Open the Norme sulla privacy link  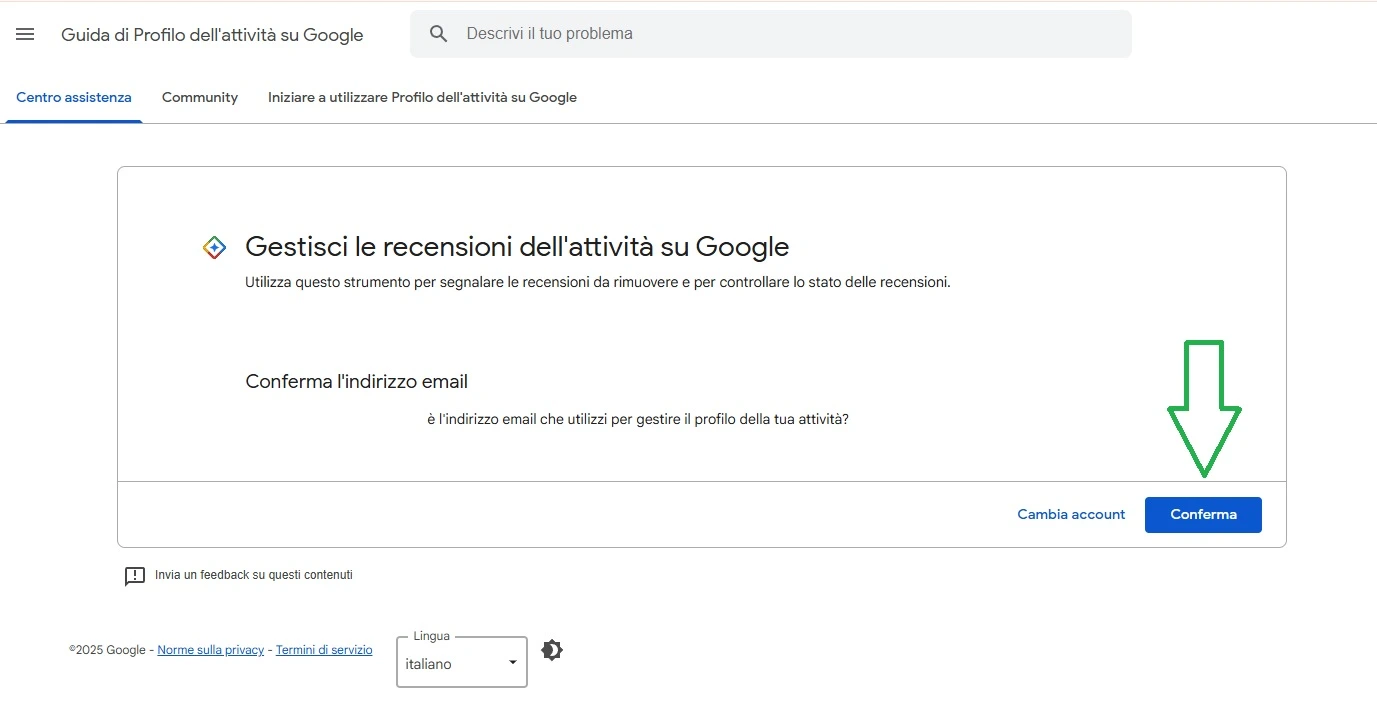(x=210, y=650)
